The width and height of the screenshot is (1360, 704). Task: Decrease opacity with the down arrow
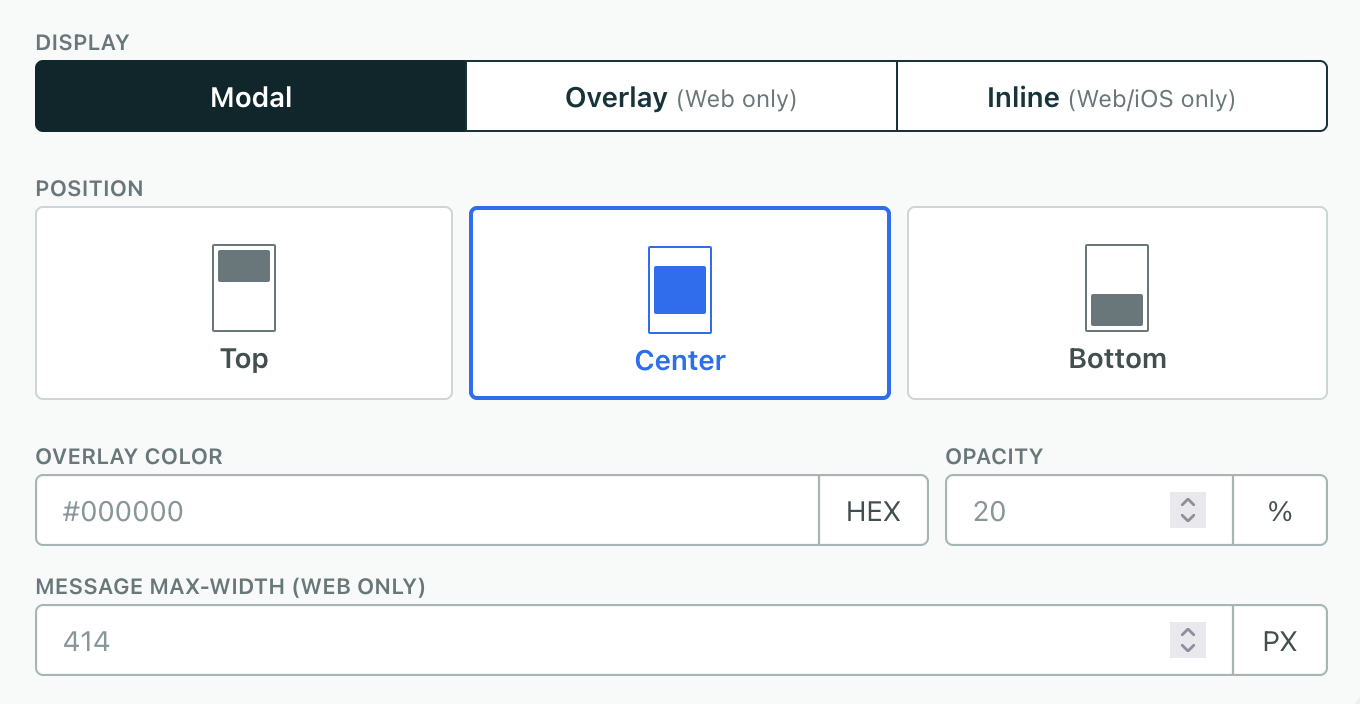pyautogui.click(x=1188, y=519)
